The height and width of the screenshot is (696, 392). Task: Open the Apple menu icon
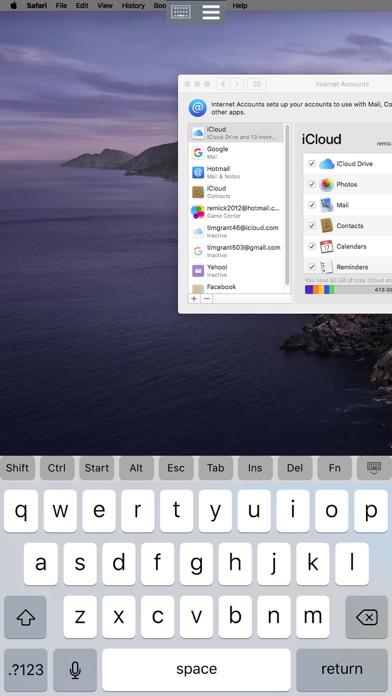pos(13,6)
